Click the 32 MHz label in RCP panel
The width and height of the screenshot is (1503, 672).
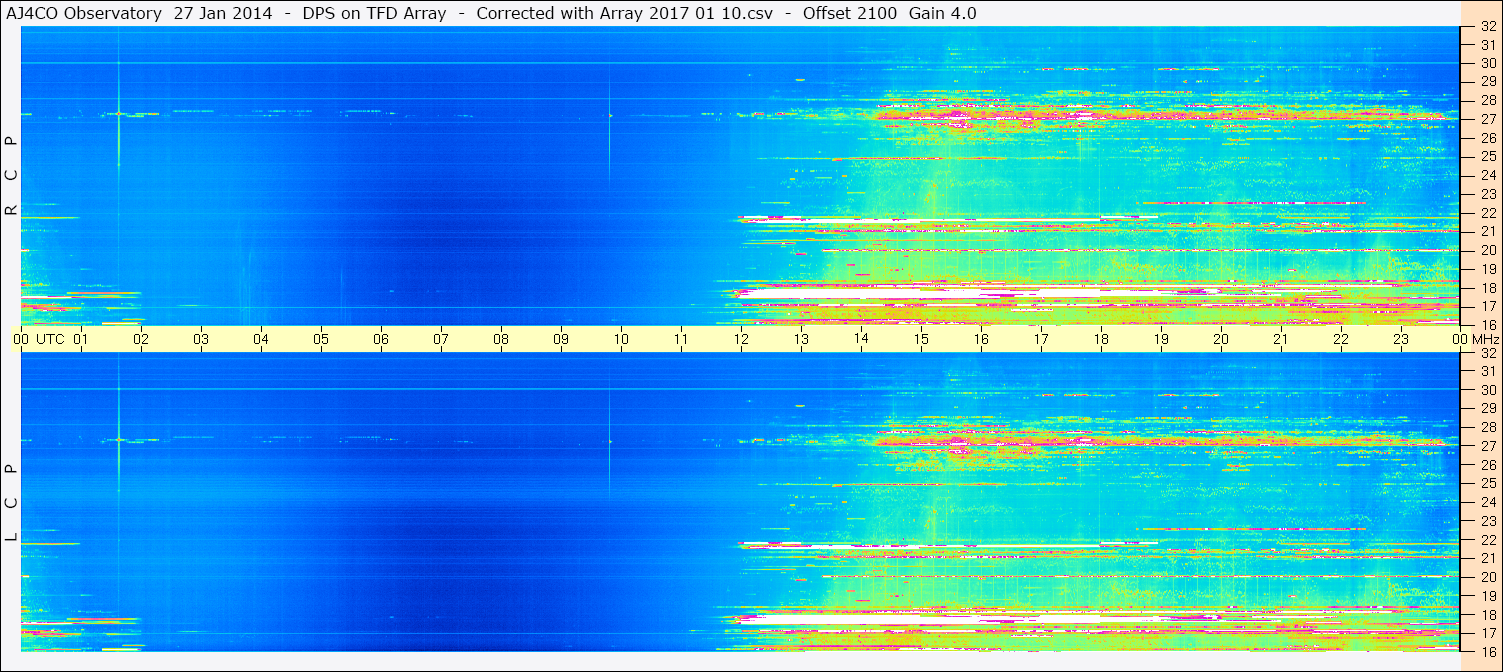pos(1488,26)
